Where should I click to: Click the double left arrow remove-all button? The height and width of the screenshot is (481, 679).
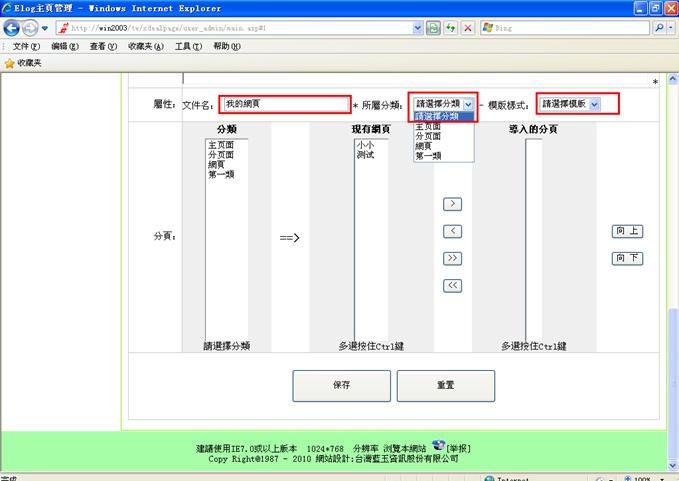coord(452,285)
